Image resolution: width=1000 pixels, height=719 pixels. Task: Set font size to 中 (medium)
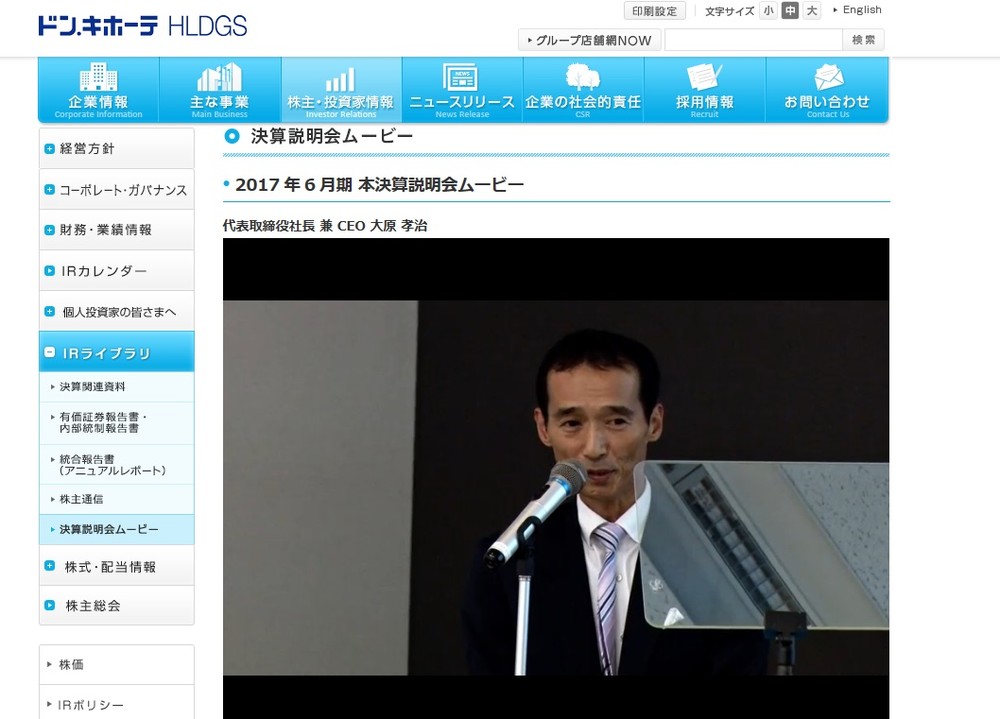tap(790, 11)
